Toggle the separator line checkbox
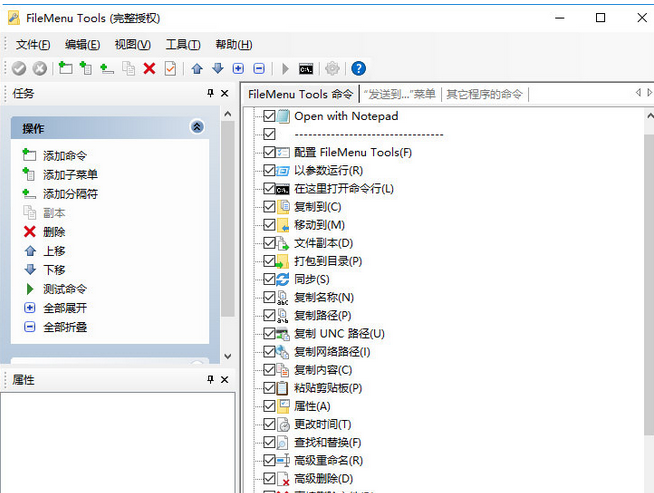The width and height of the screenshot is (654, 493). click(x=269, y=134)
